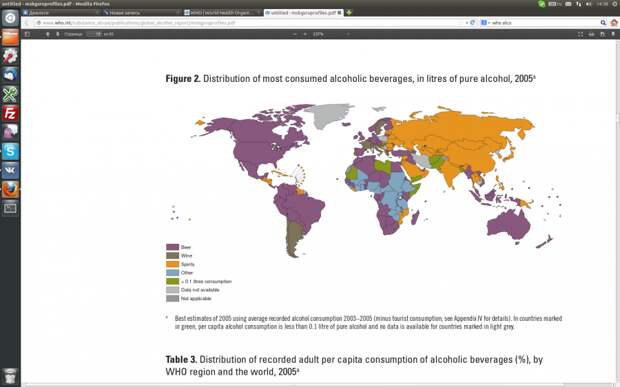Close the msbgsruprofiles.pdf tab
The height and width of the screenshot is (387, 620).
coord(339,13)
